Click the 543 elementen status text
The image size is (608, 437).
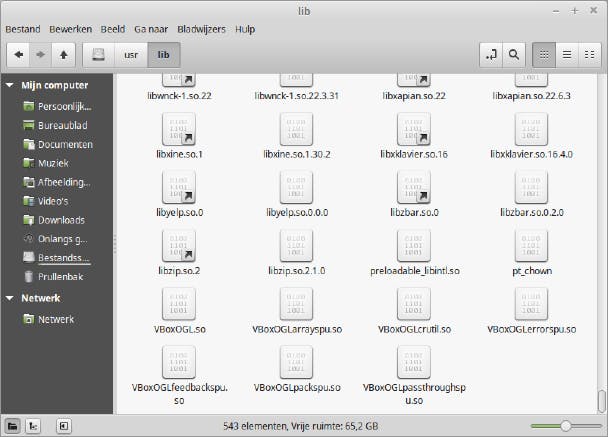click(x=301, y=426)
